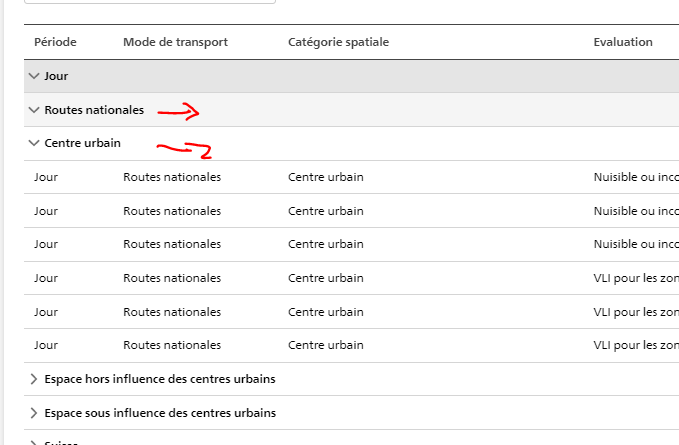679x445 pixels.
Task: Select the Routes nationales group label
Action: point(94,110)
